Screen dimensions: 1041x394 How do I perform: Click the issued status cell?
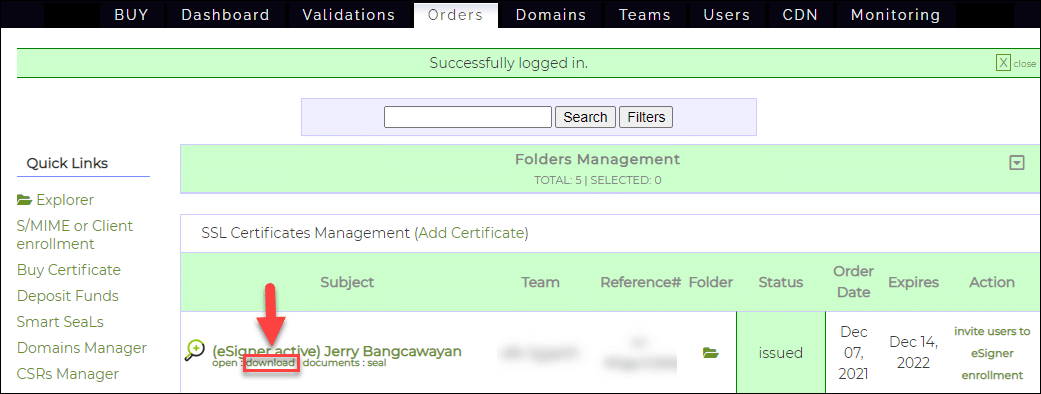coord(781,353)
